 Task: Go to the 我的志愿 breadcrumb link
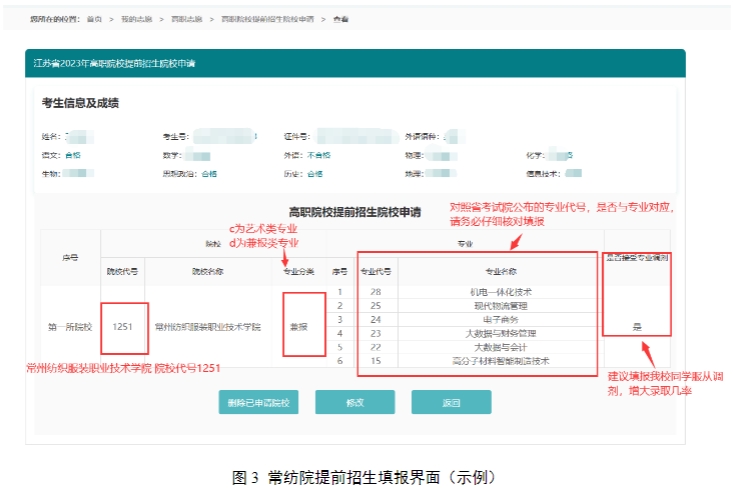pos(137,19)
